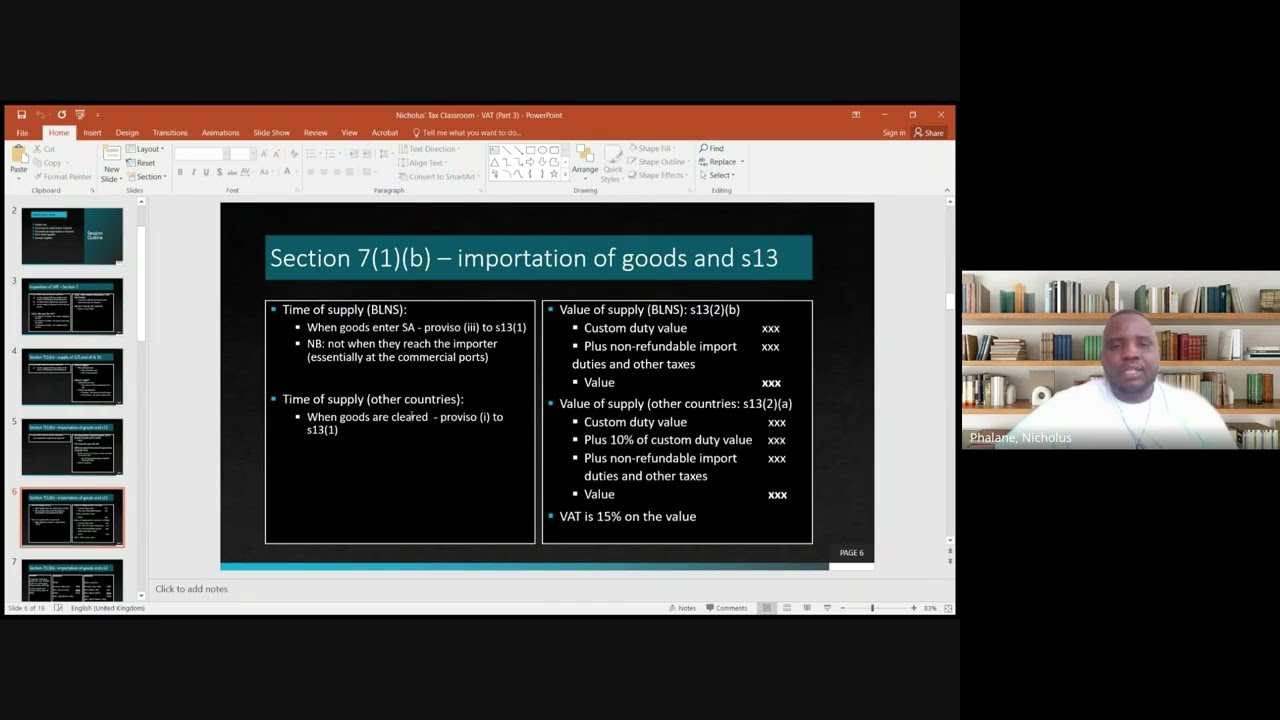
Task: Insert a New Slide
Action: tap(111, 163)
